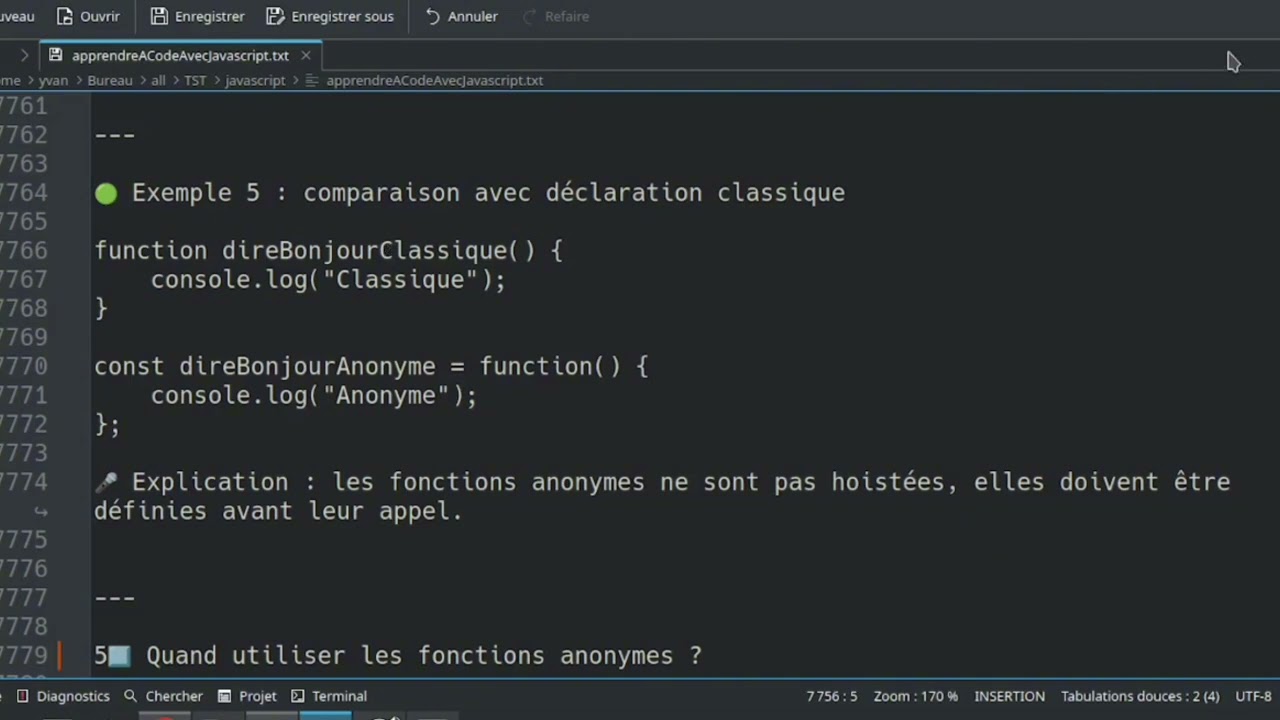Click the Enregistrer floppy disk icon
The height and width of the screenshot is (720, 1280).
159,16
